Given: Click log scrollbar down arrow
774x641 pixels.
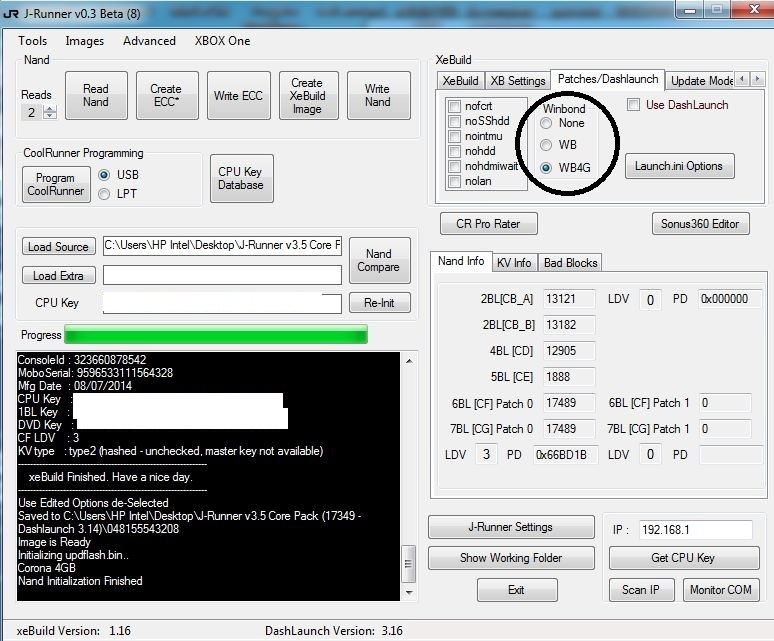Looking at the screenshot, I should click(409, 592).
